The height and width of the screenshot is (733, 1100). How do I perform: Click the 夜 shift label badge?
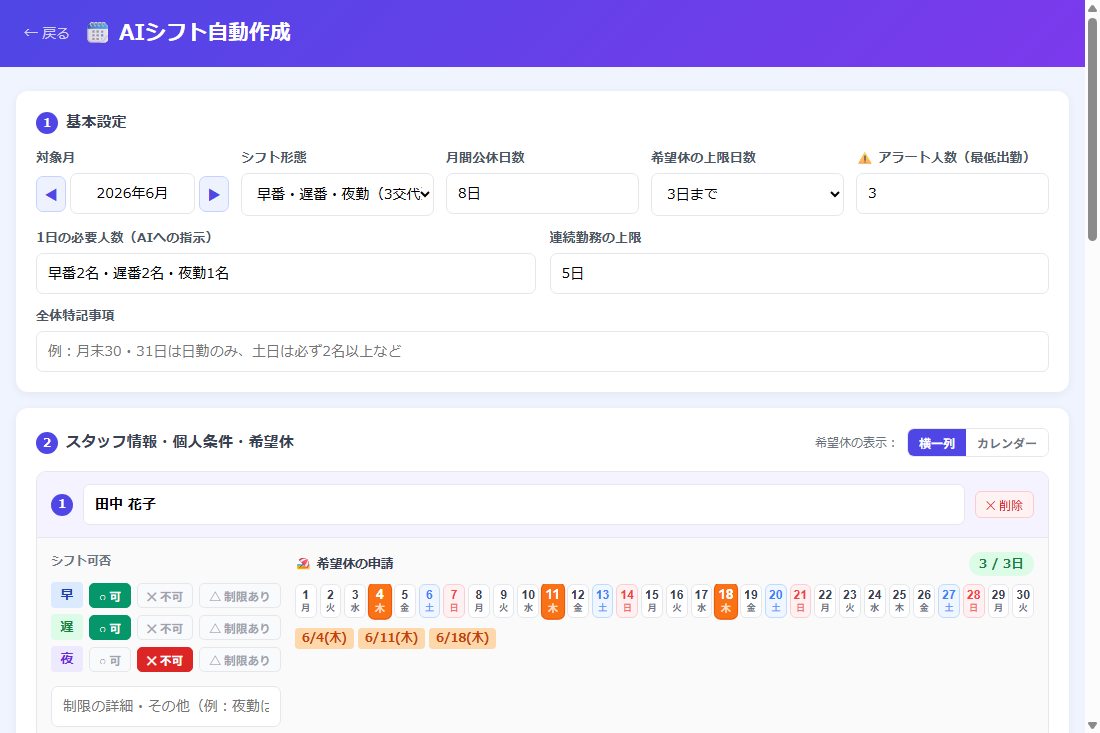67,659
